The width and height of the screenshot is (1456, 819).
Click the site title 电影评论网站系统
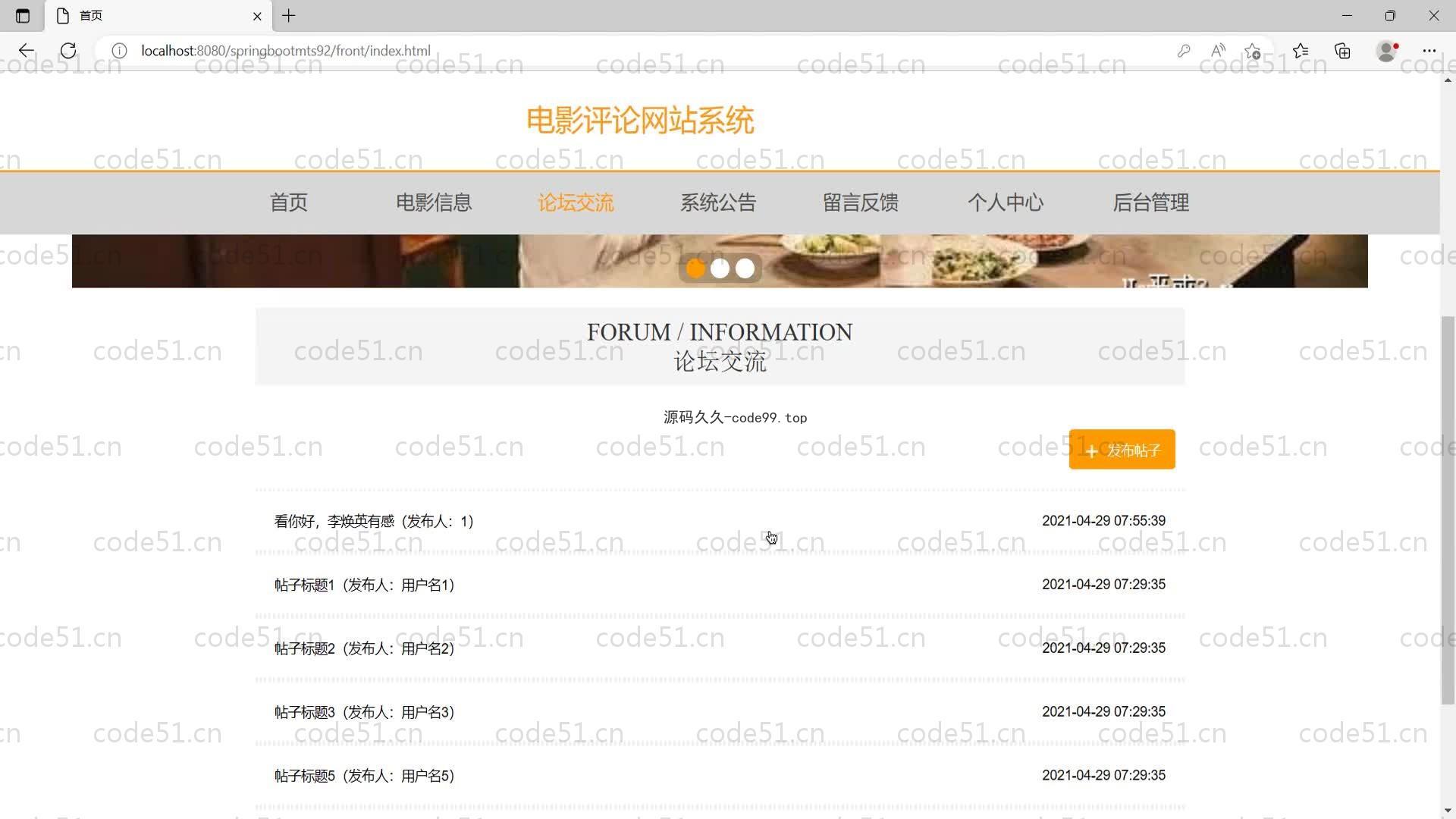tap(640, 121)
